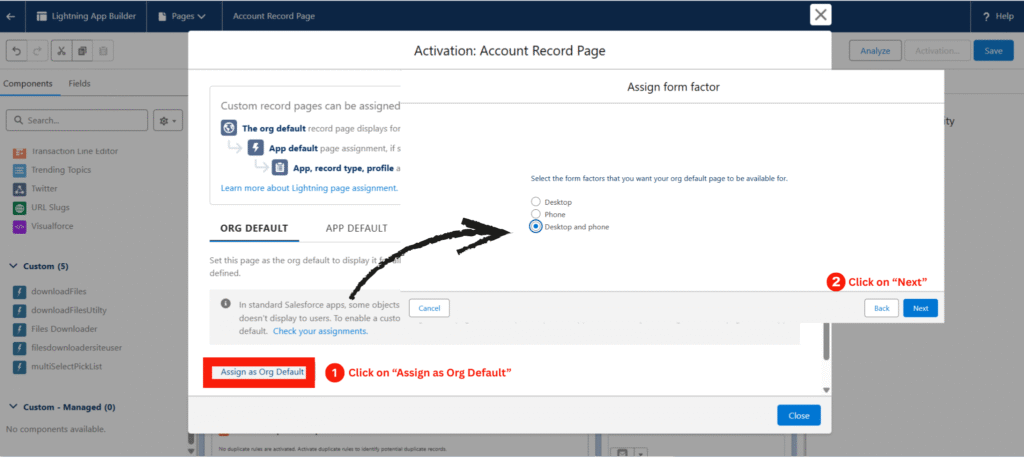Click the Trending Topics component label

coord(61,170)
